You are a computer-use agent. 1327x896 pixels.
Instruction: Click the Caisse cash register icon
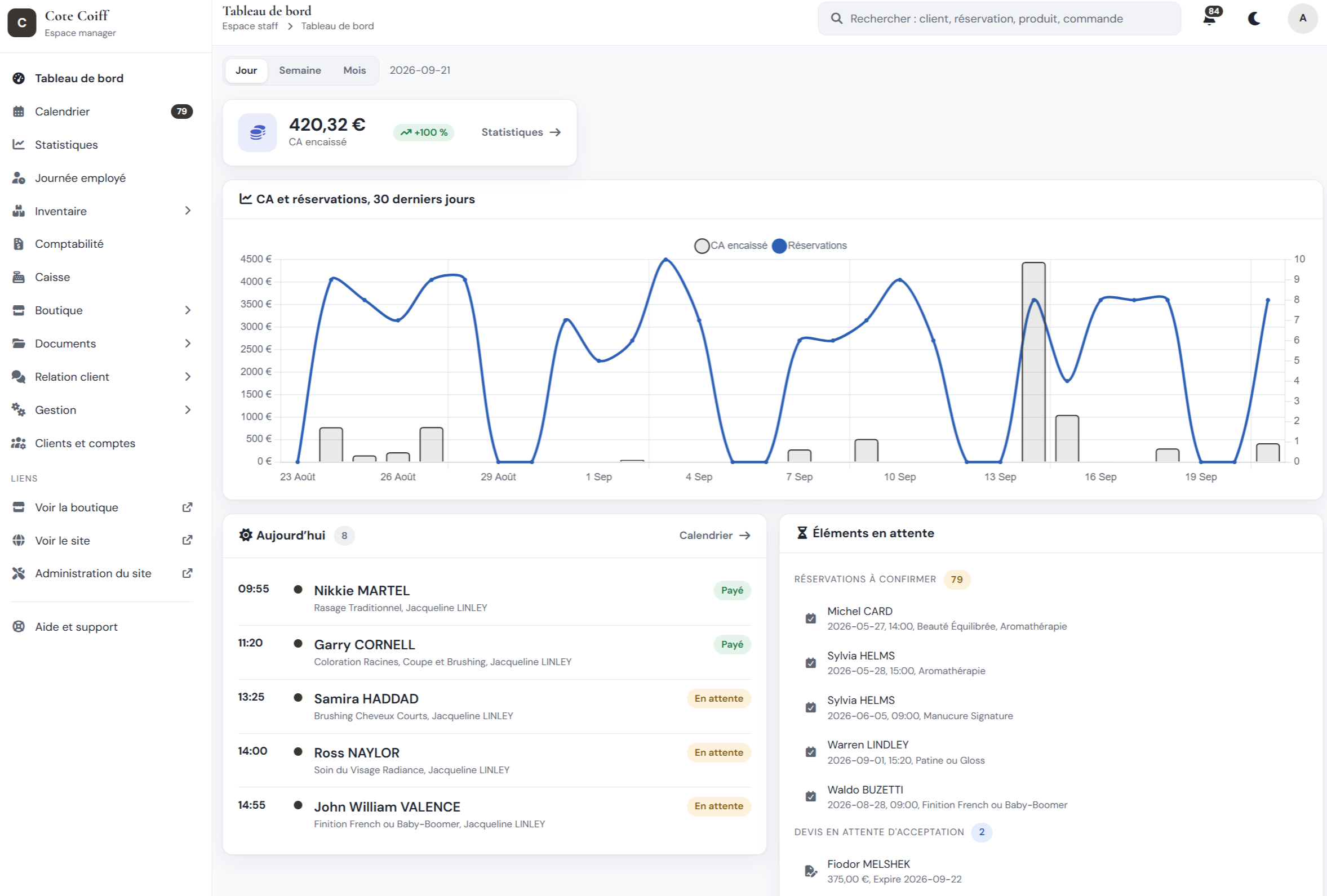coord(19,278)
